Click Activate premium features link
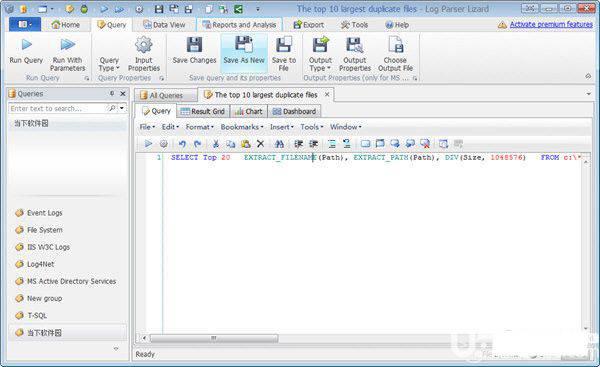600x367 pixels. [551, 24]
